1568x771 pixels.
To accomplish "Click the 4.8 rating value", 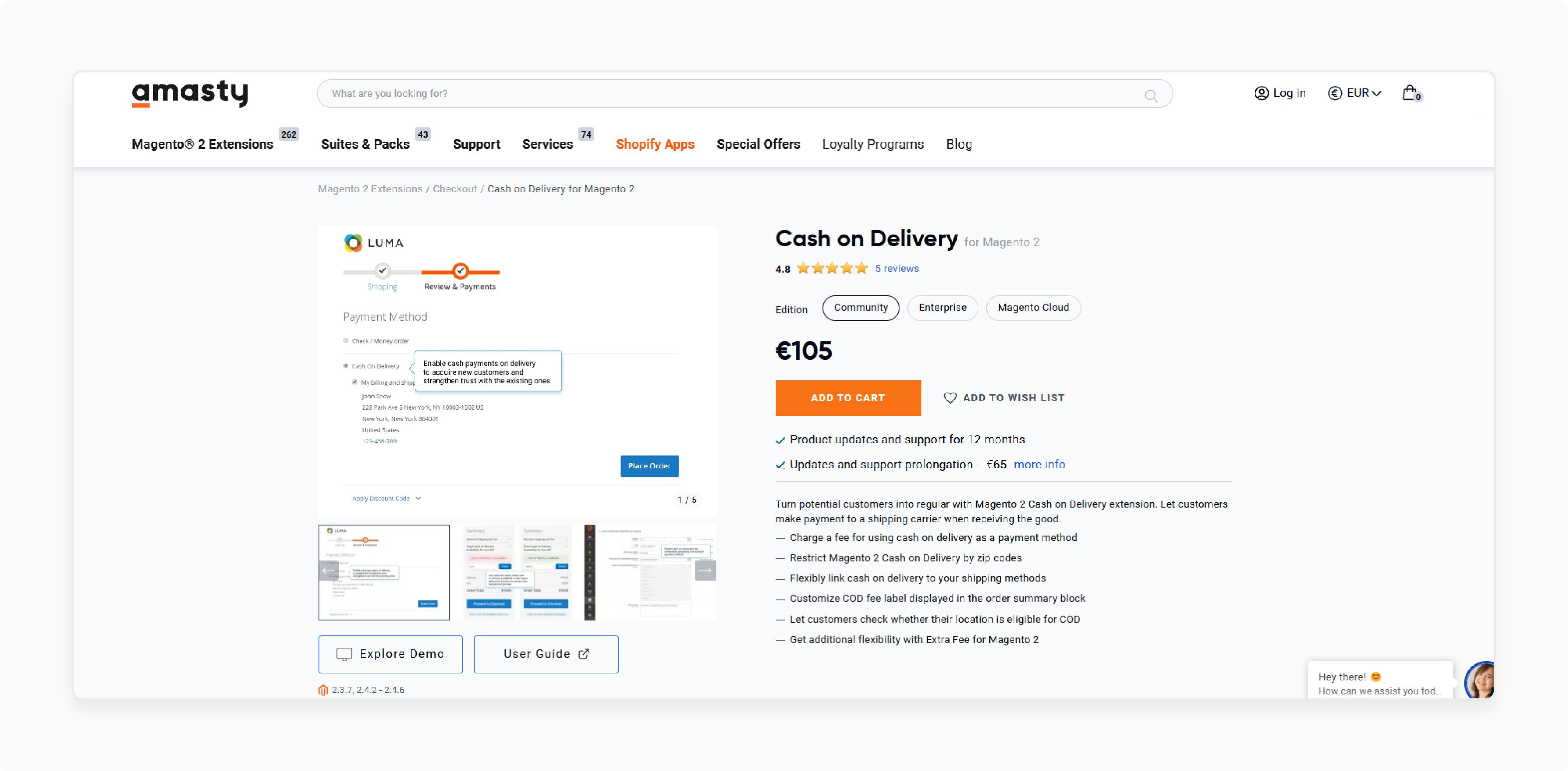I will 782,269.
